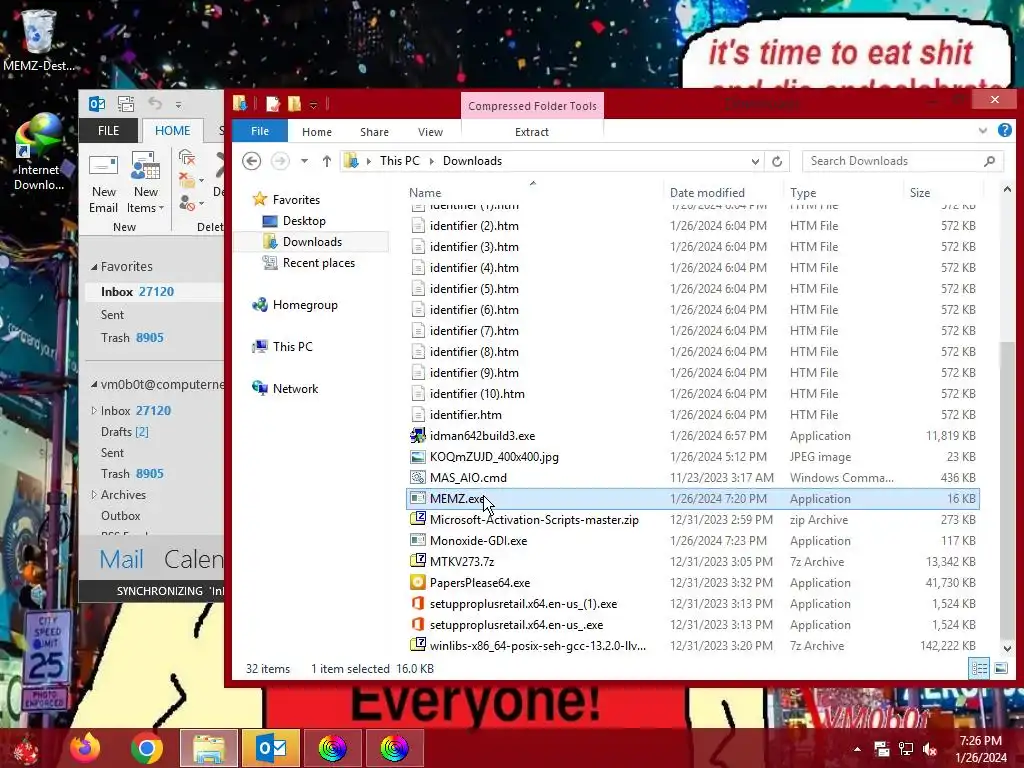Open Drafts [2] folder in Outlook
Viewport: 1024px width, 768px height.
coord(125,432)
